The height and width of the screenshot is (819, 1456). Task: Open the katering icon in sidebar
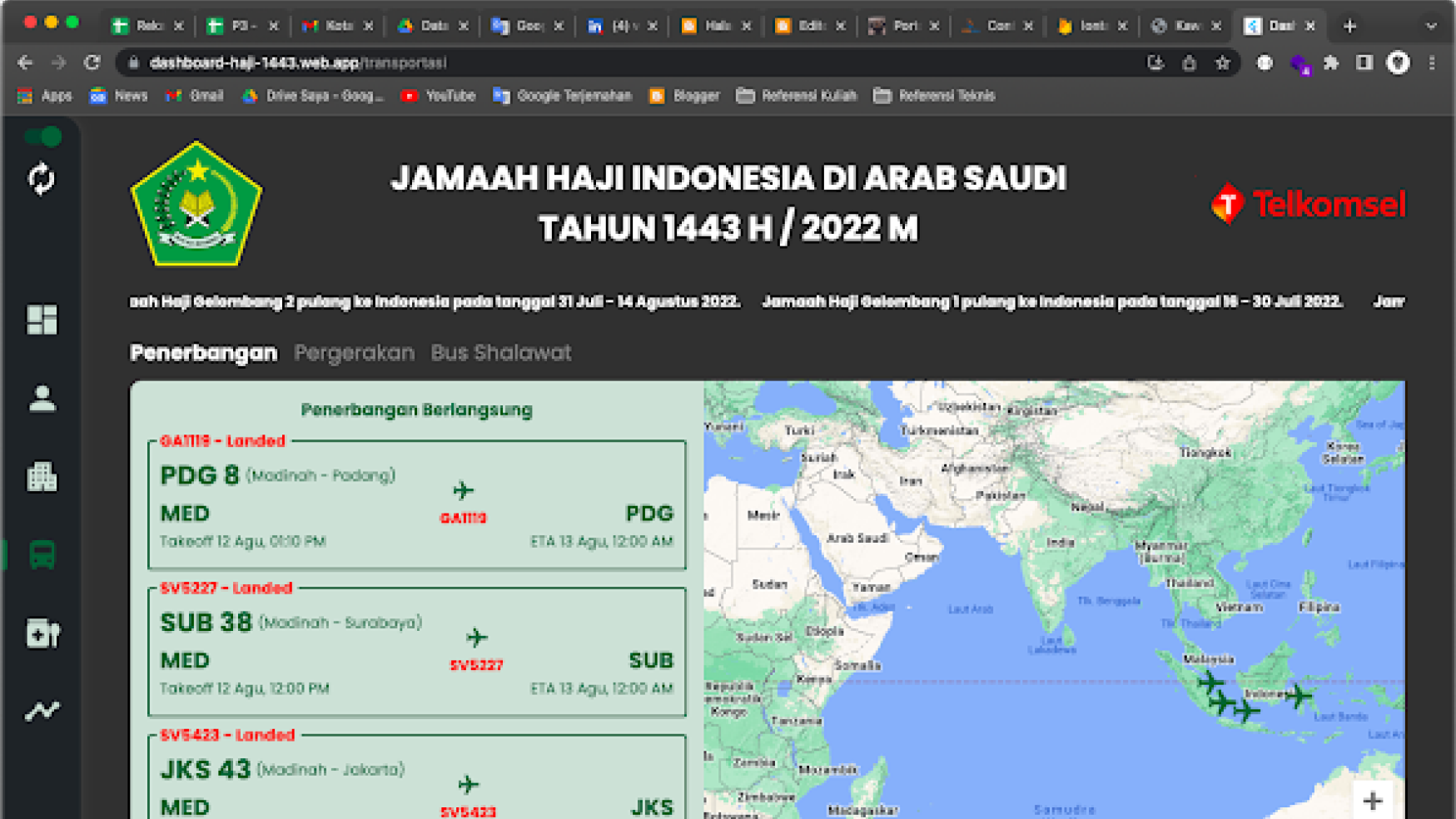point(42,634)
